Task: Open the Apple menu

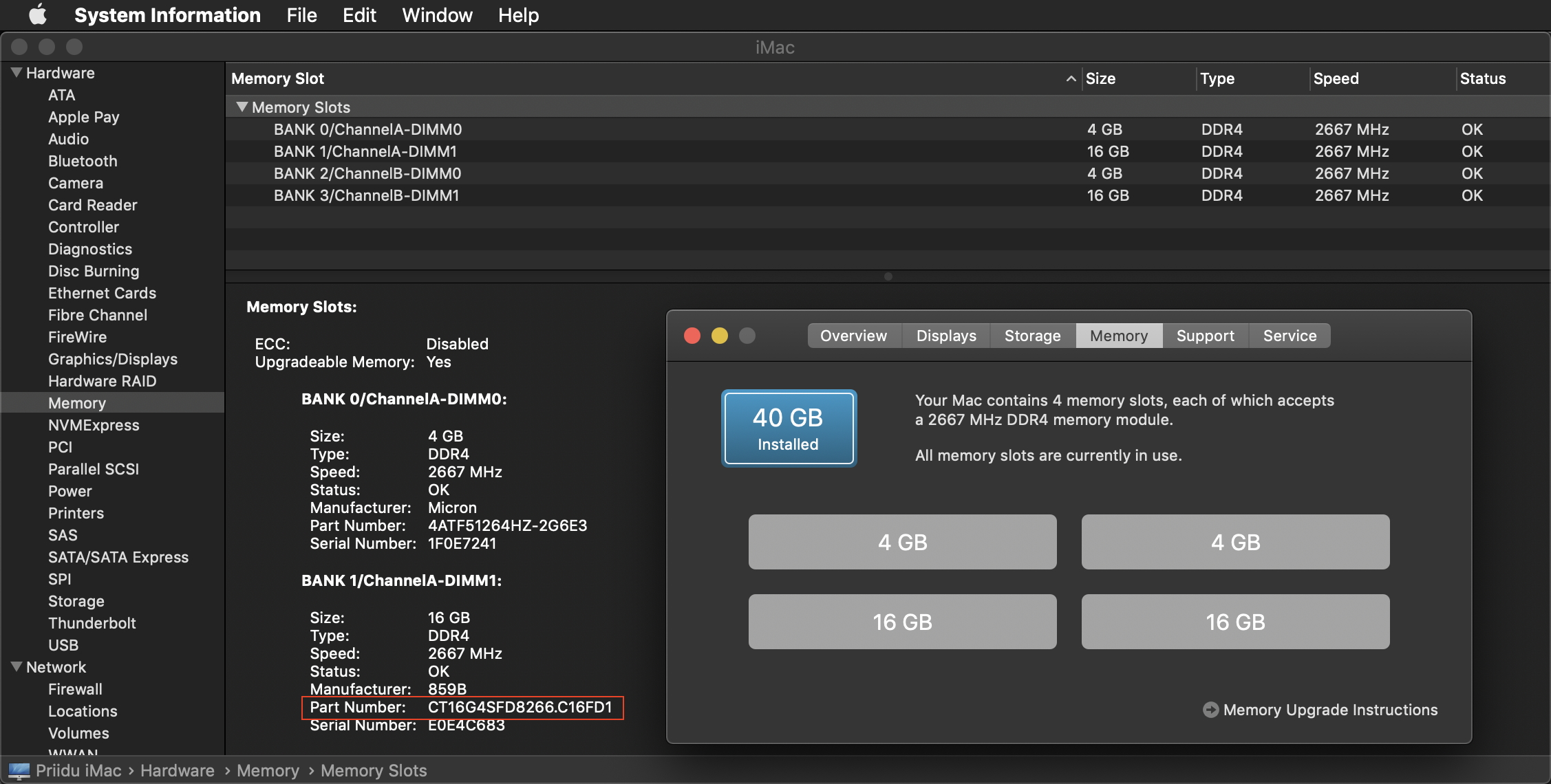Action: pos(38,14)
